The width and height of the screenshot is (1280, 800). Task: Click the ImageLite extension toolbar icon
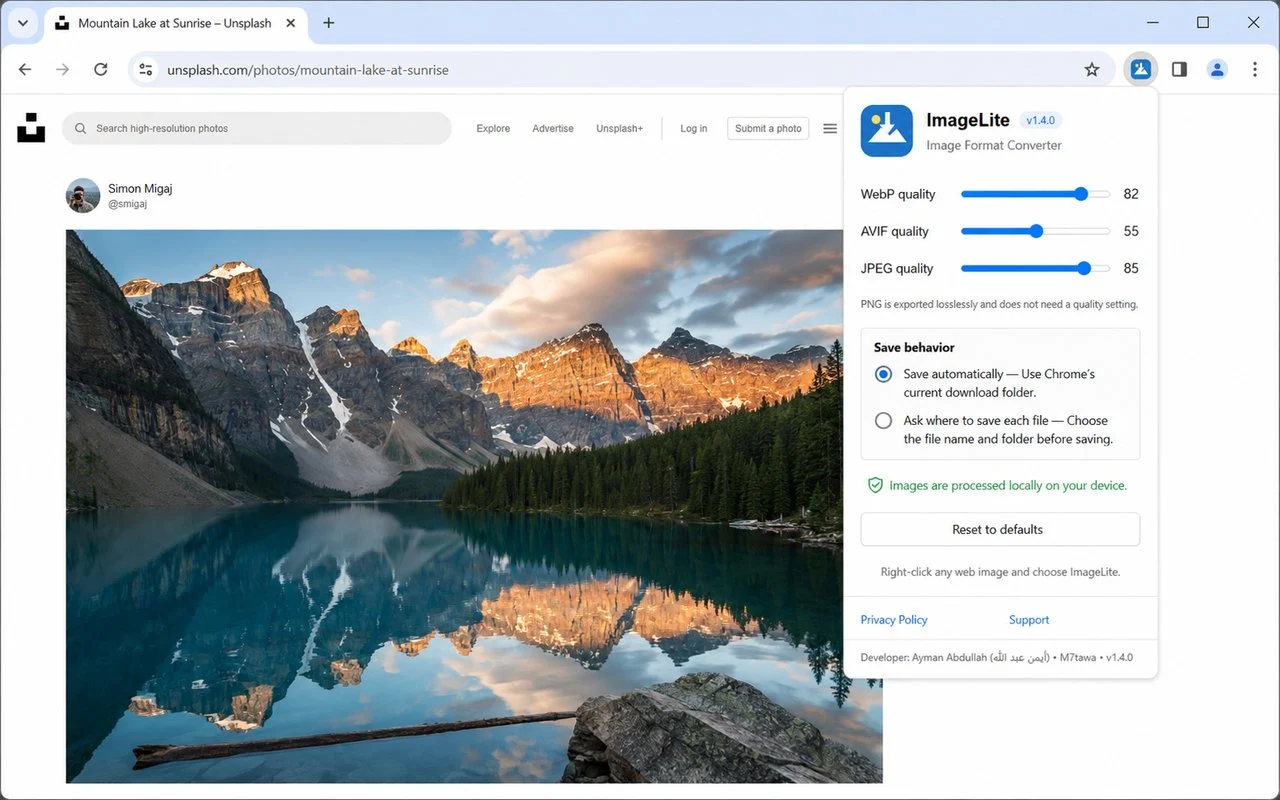1140,69
